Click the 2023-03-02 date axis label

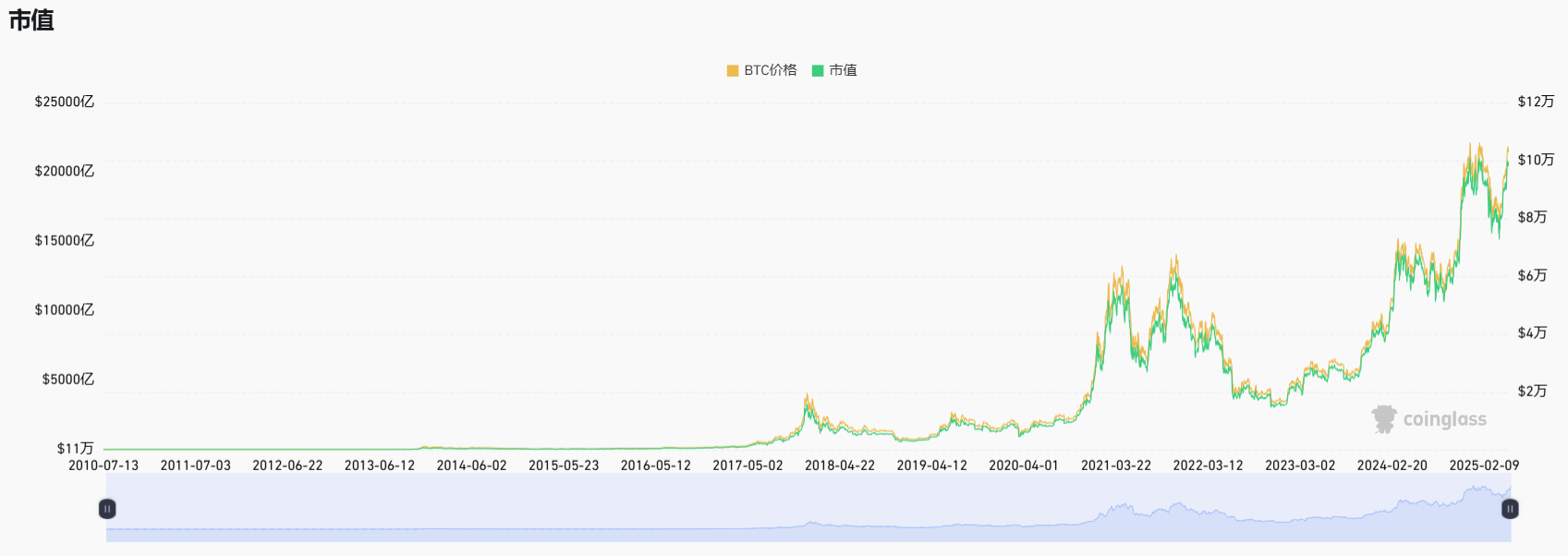point(1300,465)
